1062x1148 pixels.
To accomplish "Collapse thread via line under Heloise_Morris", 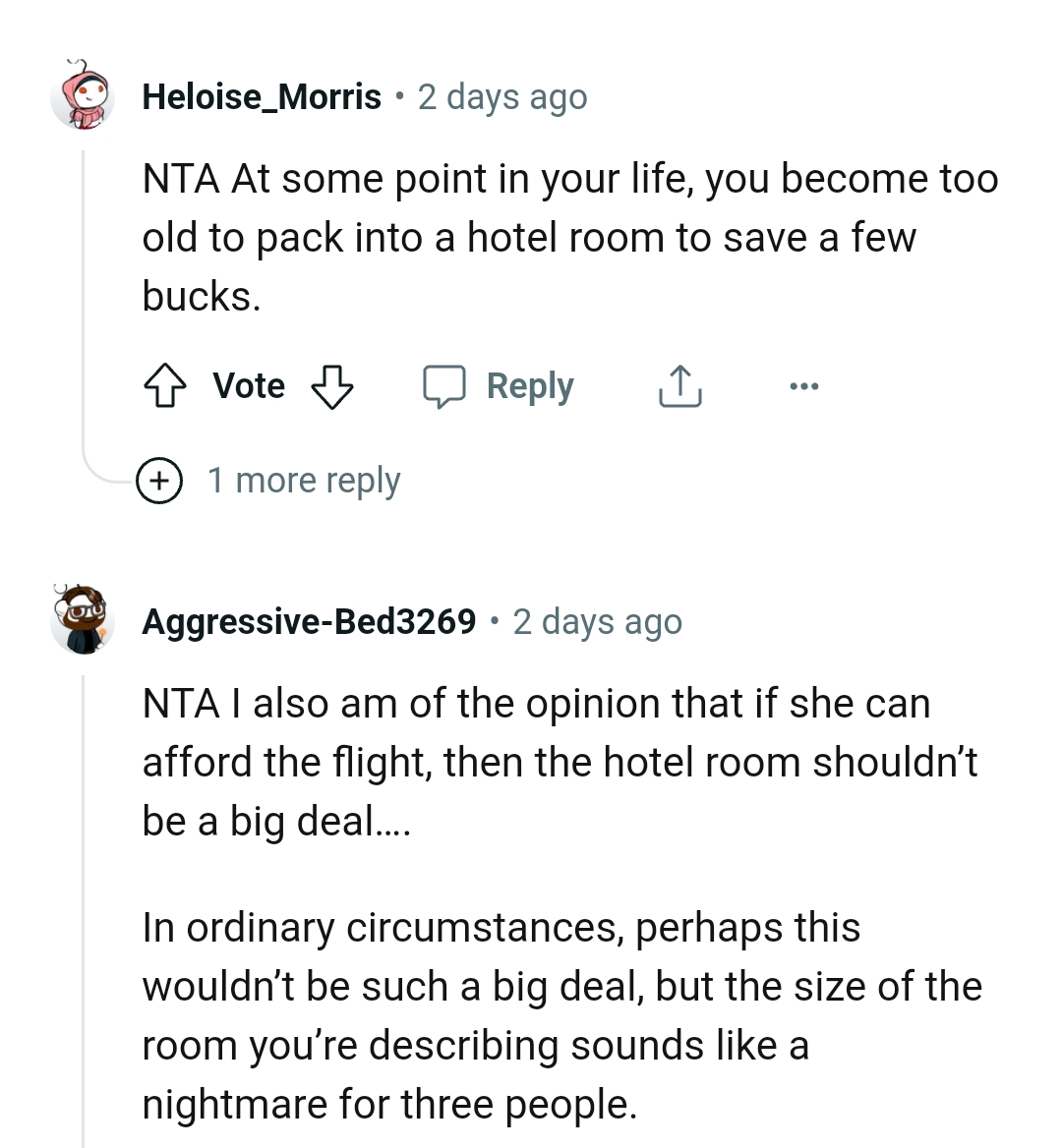I will pos(84,295).
